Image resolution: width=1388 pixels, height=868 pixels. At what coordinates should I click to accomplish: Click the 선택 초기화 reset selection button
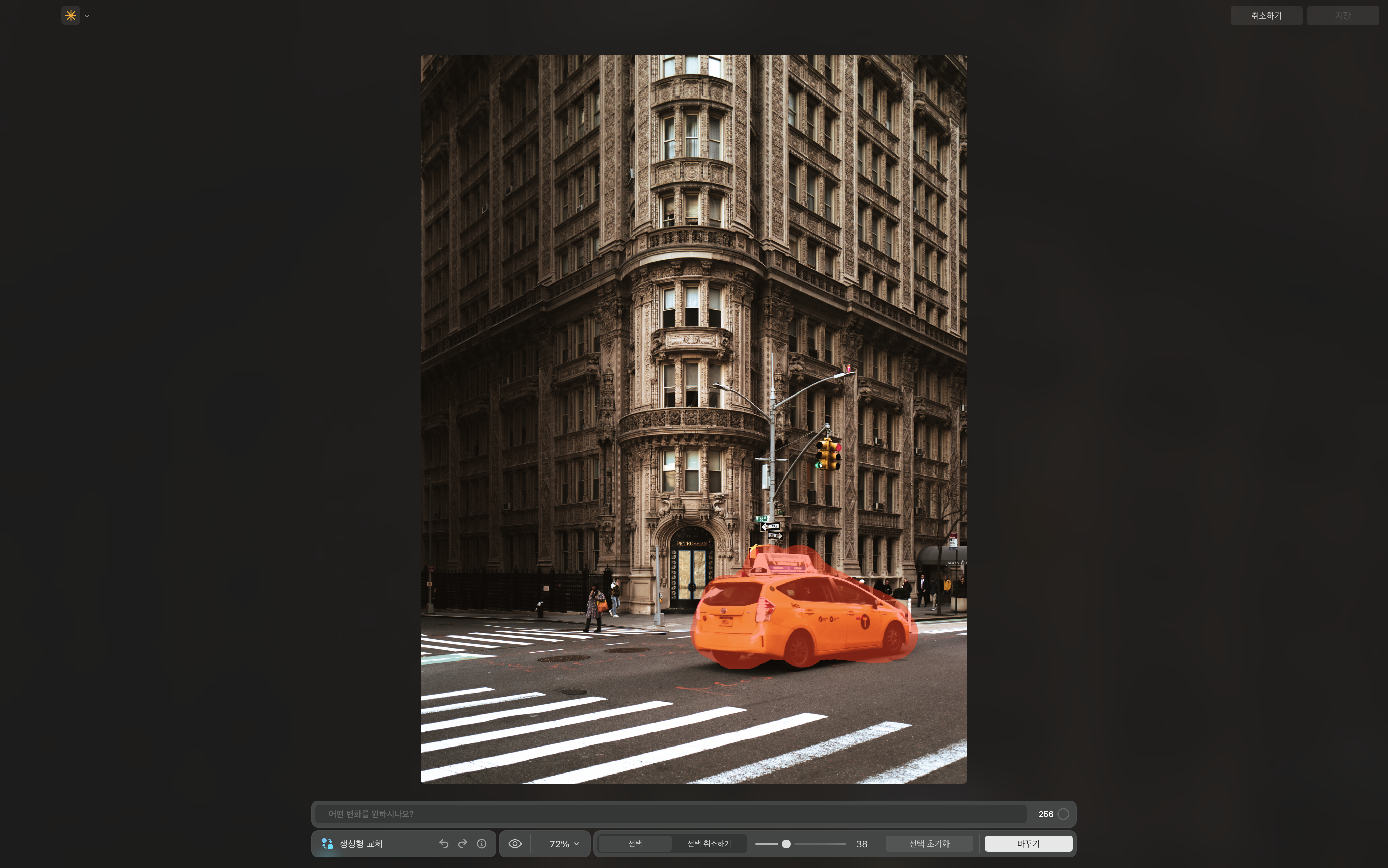[x=929, y=843]
